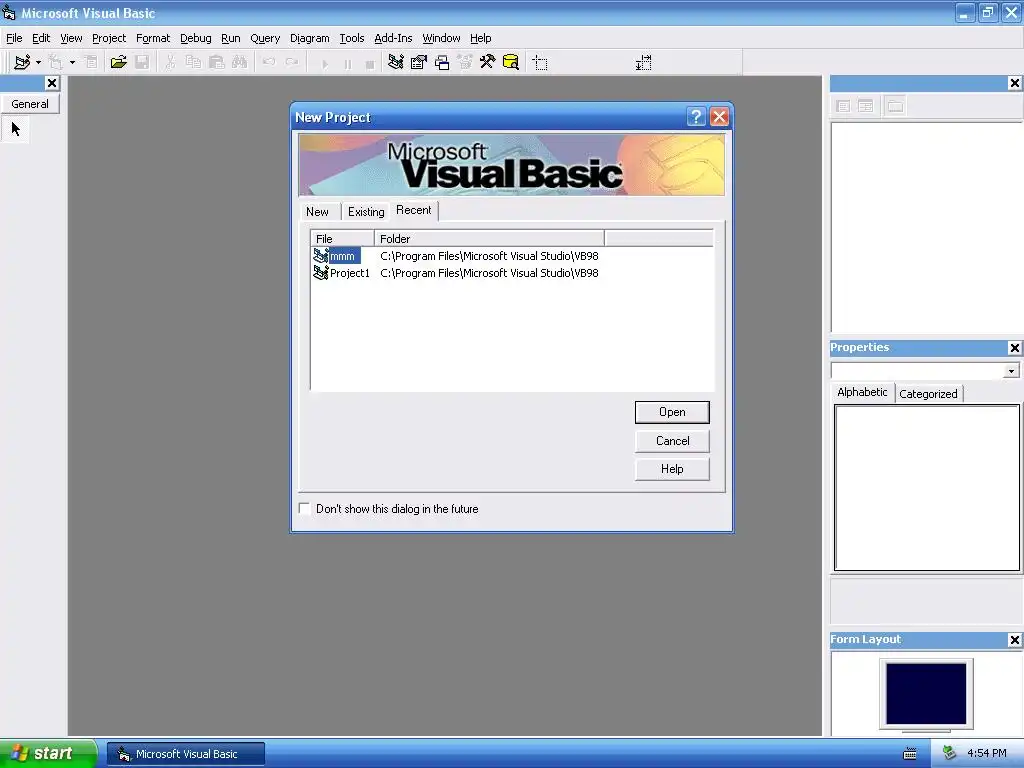Click the form position coordinates icon
The height and width of the screenshot is (768, 1024).
coord(540,63)
